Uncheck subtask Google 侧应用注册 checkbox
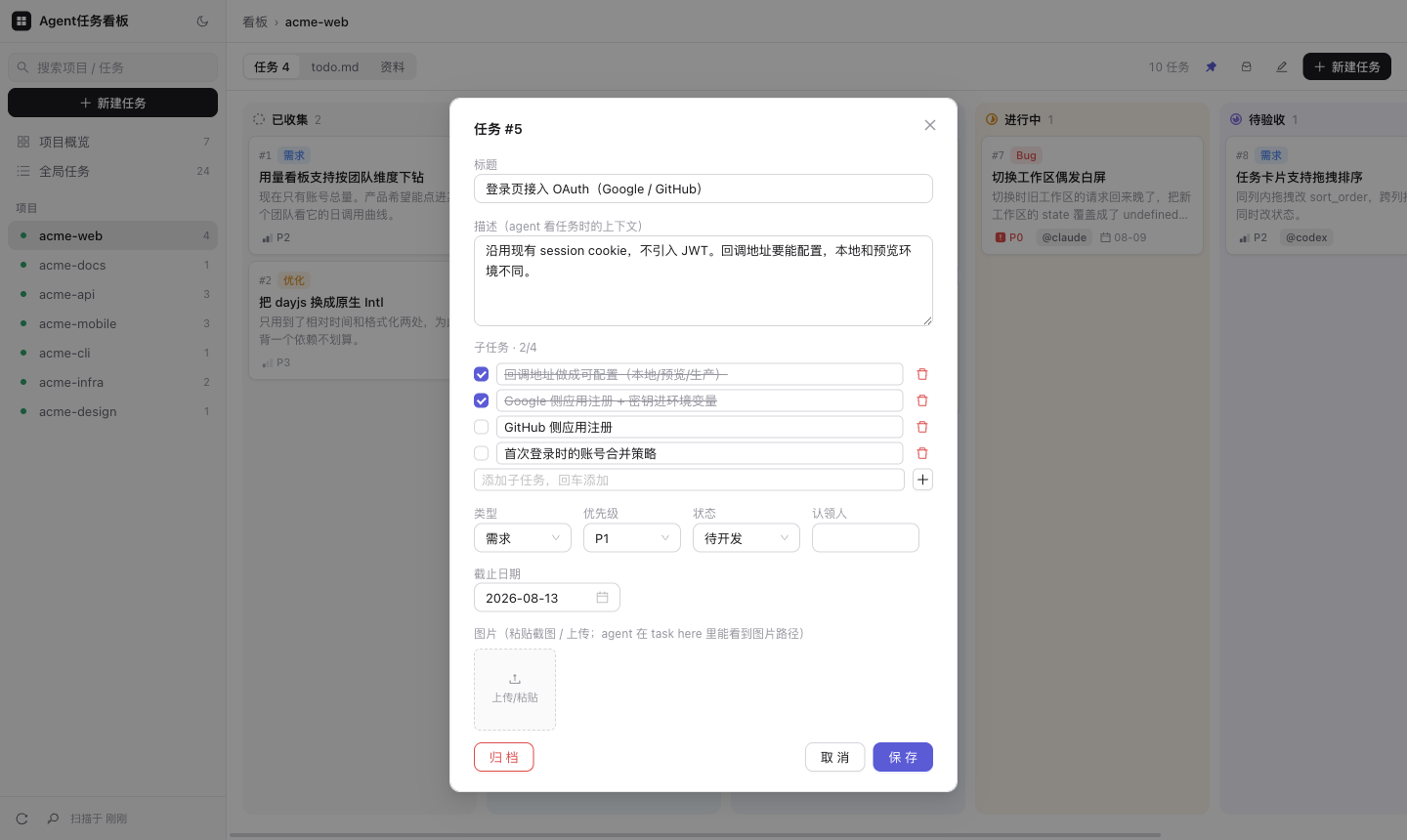 coord(481,400)
